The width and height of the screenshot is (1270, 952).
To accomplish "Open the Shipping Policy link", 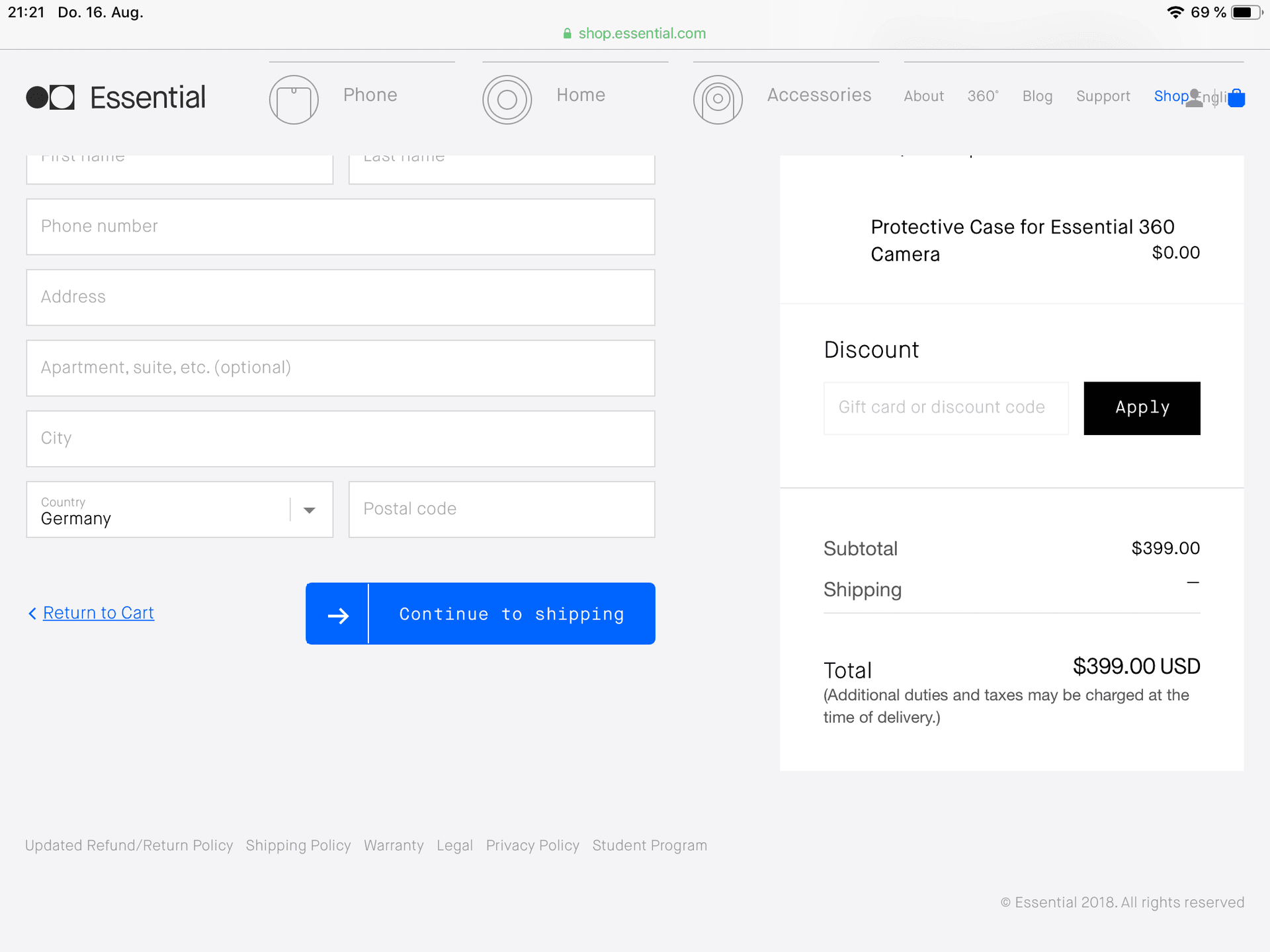I will pos(298,846).
